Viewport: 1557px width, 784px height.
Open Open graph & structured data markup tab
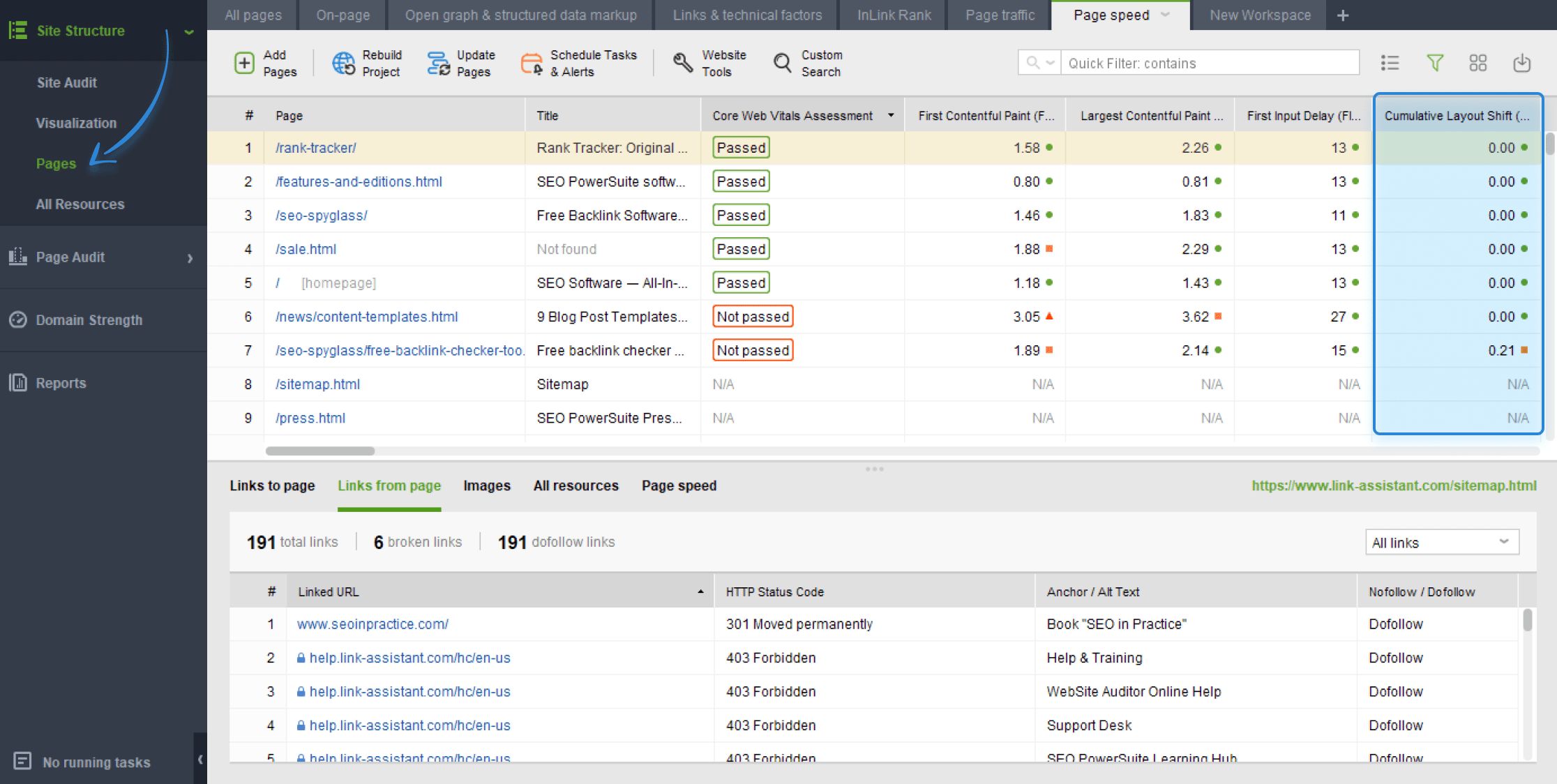[x=520, y=15]
